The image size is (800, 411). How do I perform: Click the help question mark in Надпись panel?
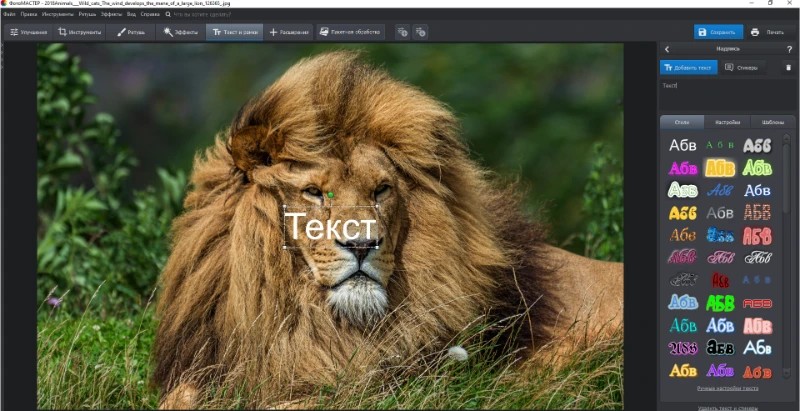click(789, 49)
